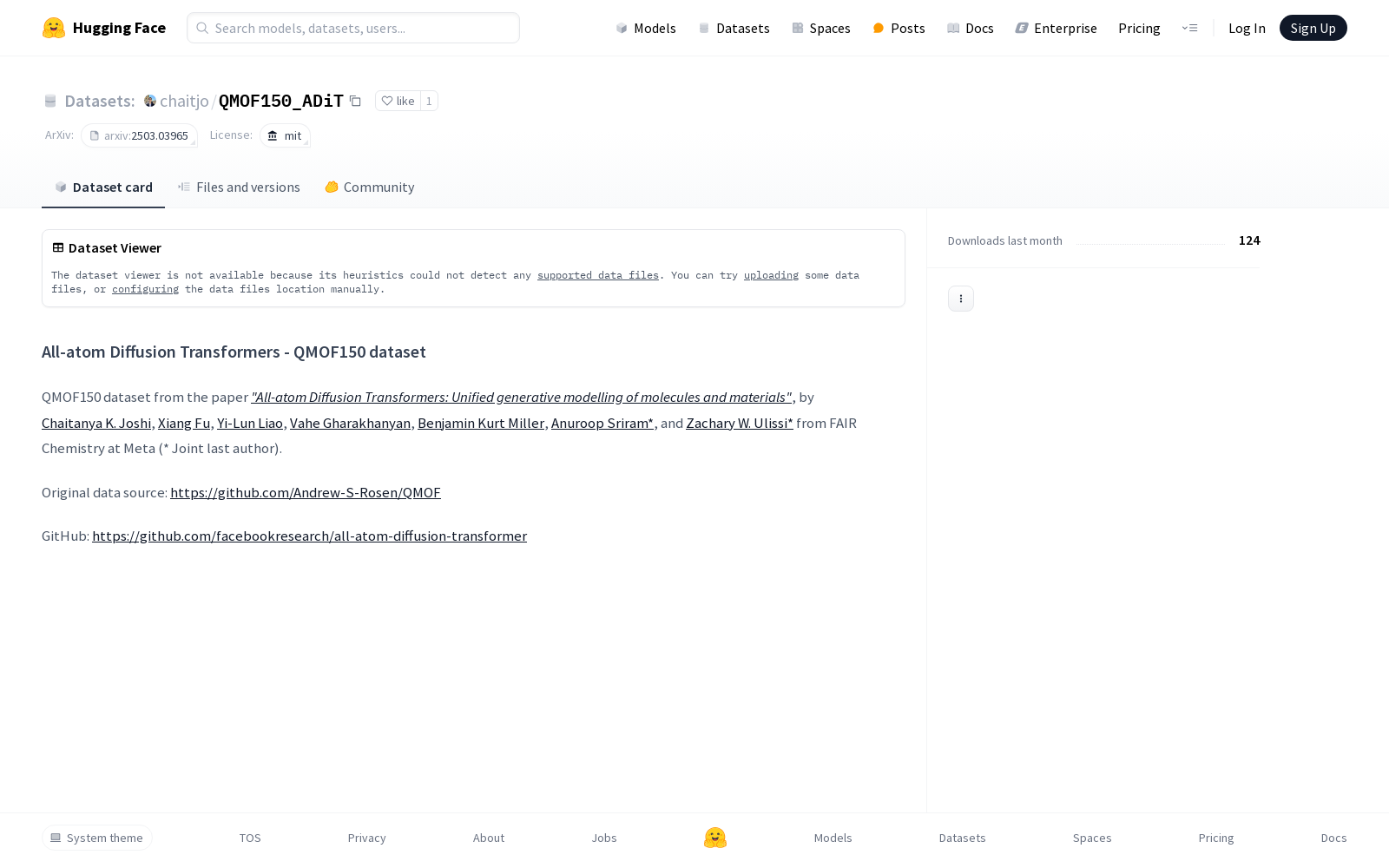Image resolution: width=1389 pixels, height=868 pixels.
Task: Go to Models in top navigation
Action: click(x=646, y=28)
